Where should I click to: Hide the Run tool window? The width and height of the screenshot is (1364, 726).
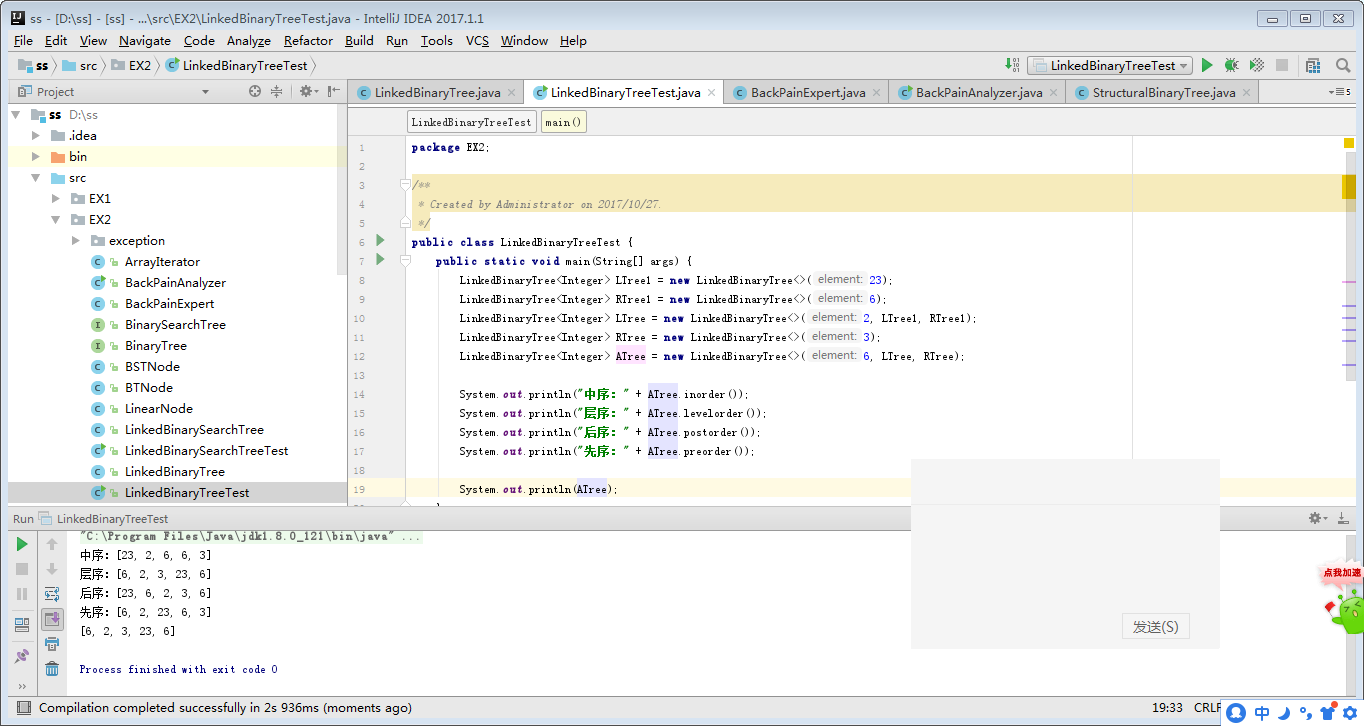pos(1345,518)
